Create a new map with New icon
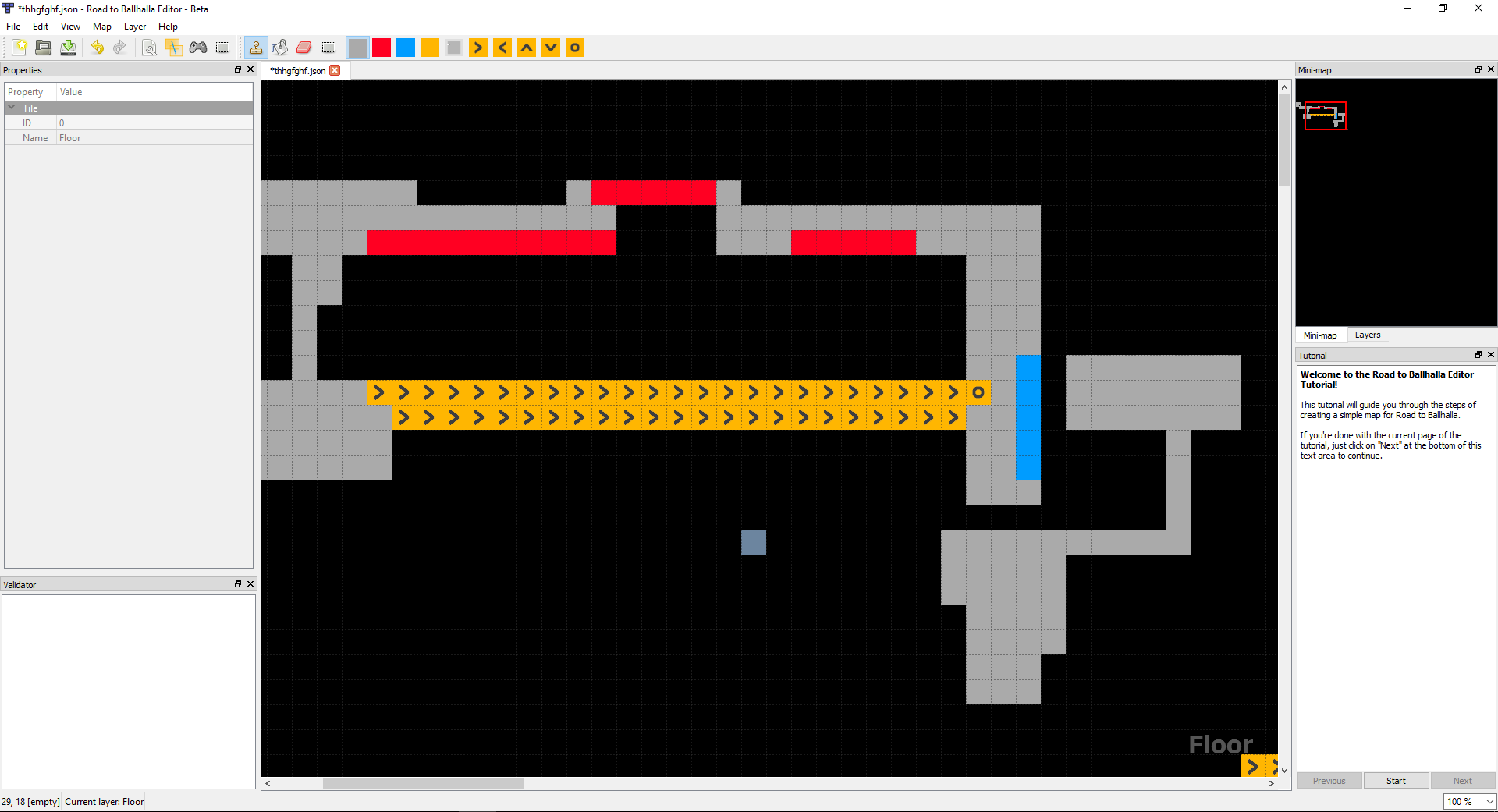 [20, 48]
